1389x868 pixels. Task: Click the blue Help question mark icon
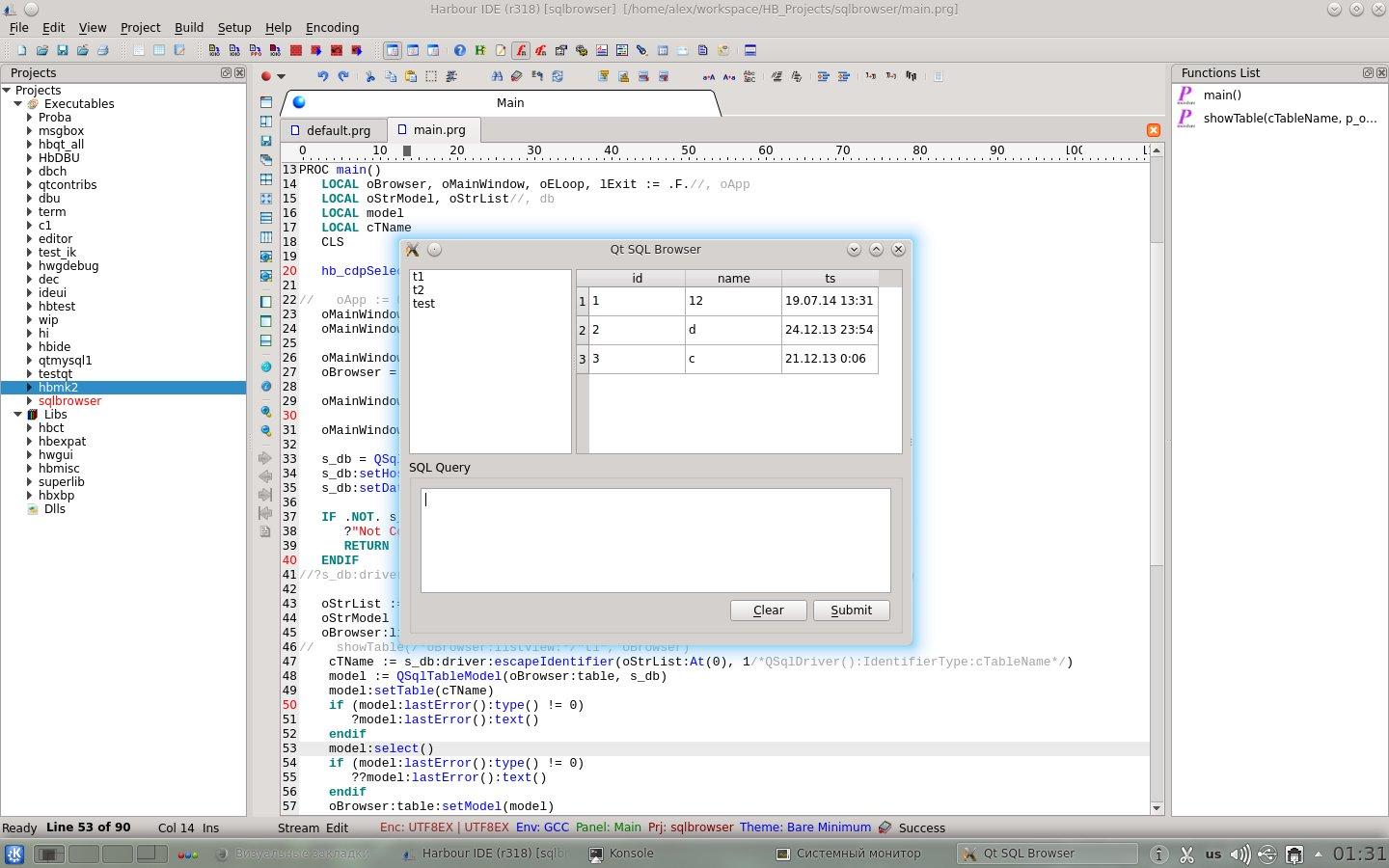pyautogui.click(x=459, y=50)
